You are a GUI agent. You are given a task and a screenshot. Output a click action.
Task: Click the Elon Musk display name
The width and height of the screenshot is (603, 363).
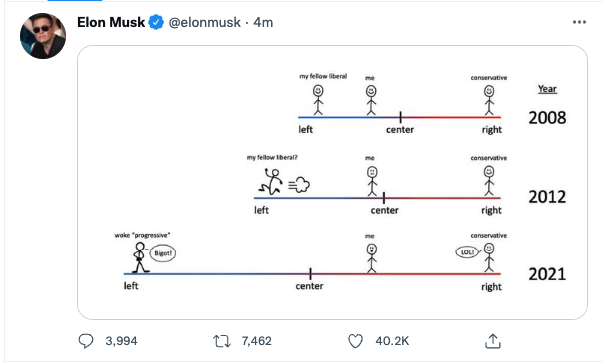111,22
